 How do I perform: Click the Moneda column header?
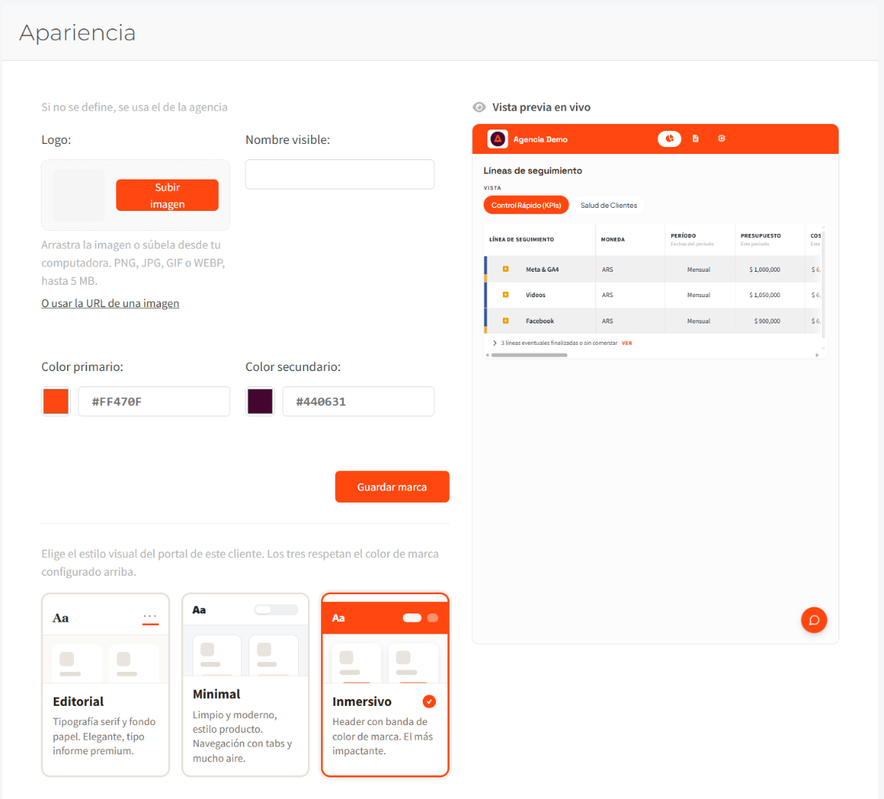point(612,240)
